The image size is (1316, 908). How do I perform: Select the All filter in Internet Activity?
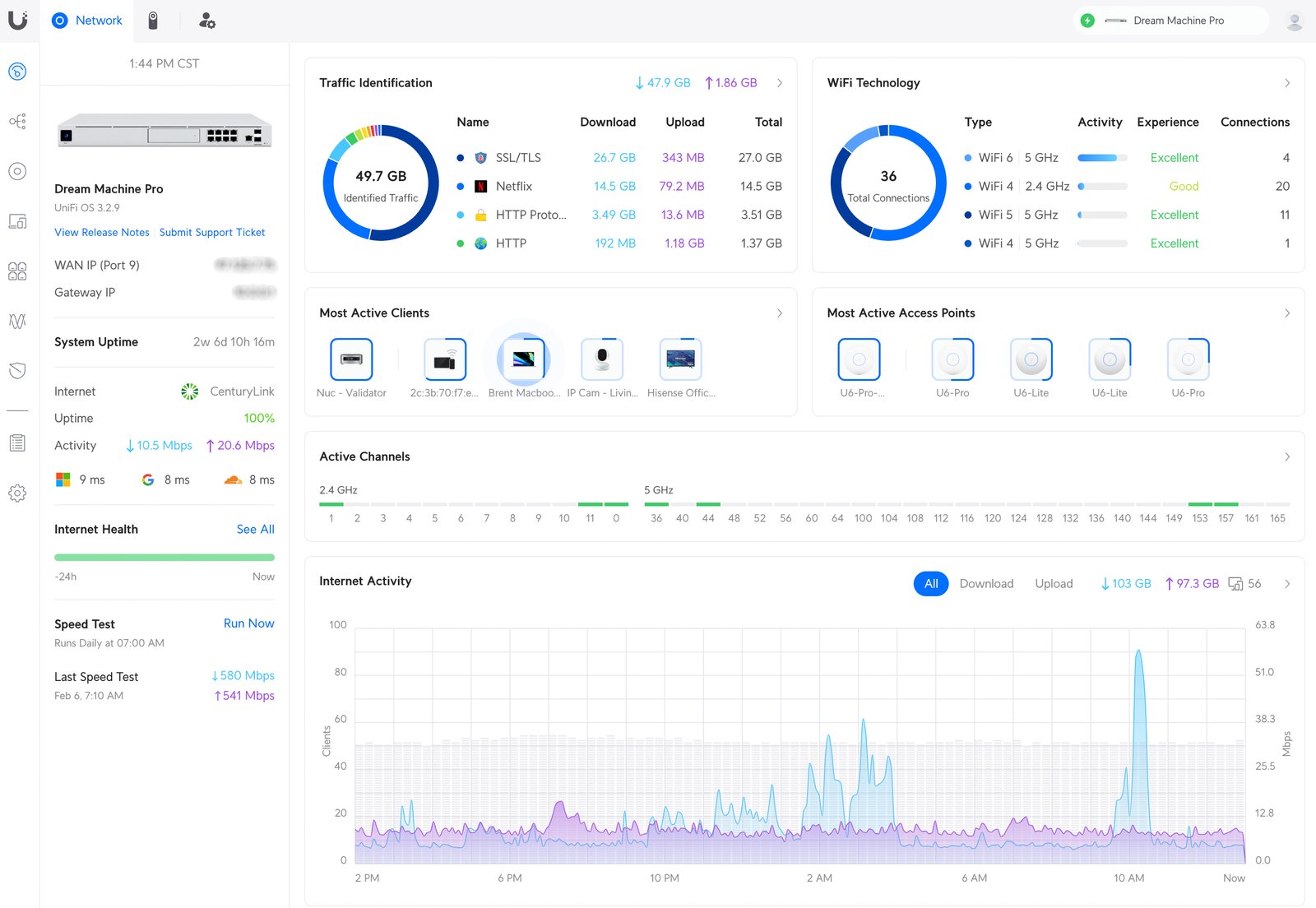tap(931, 583)
